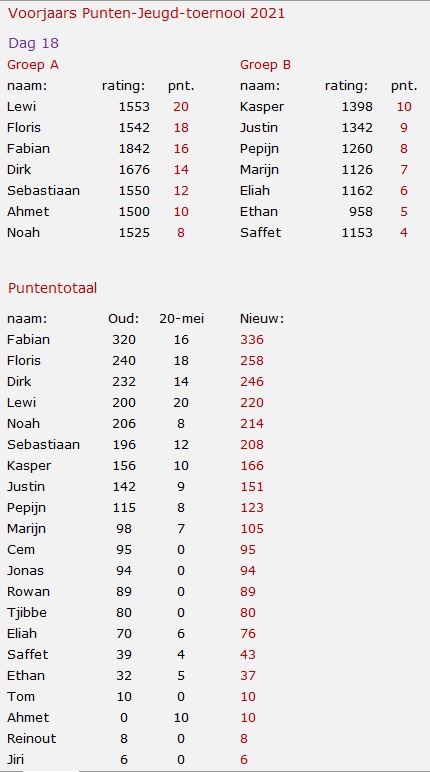
Task: Click Saffet's 4 points in Groep B
Action: [404, 232]
